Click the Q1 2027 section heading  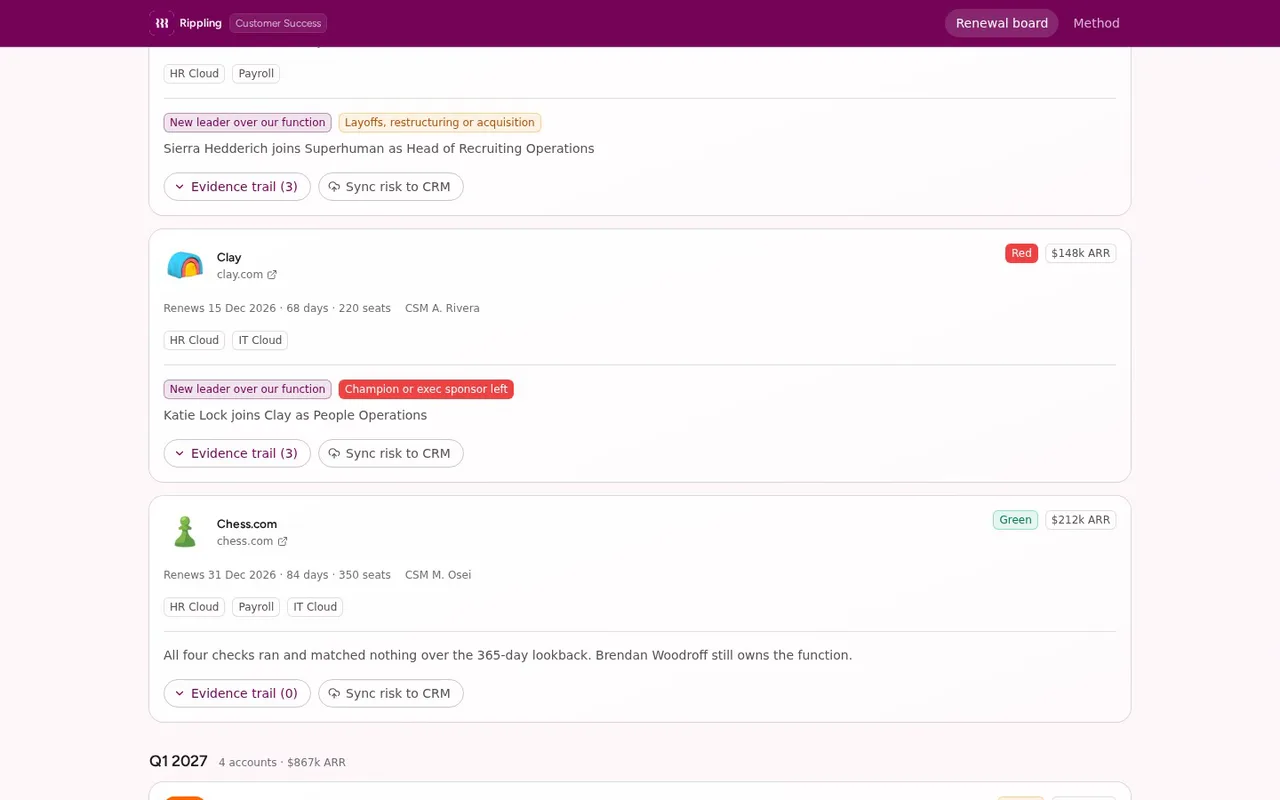pos(178,761)
